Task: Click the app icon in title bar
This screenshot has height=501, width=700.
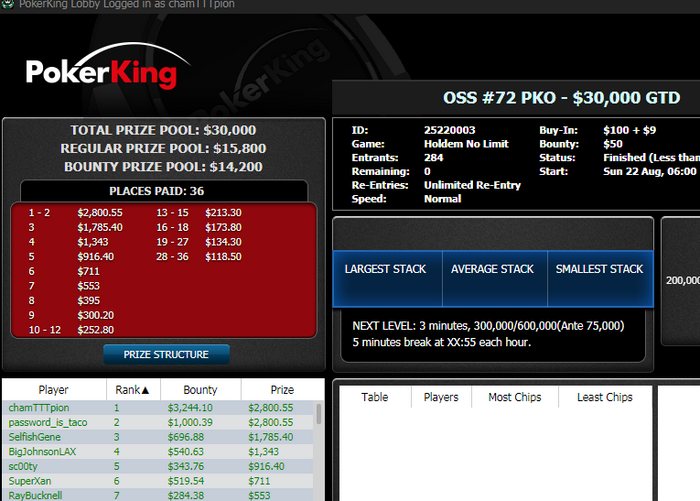Action: pyautogui.click(x=8, y=4)
